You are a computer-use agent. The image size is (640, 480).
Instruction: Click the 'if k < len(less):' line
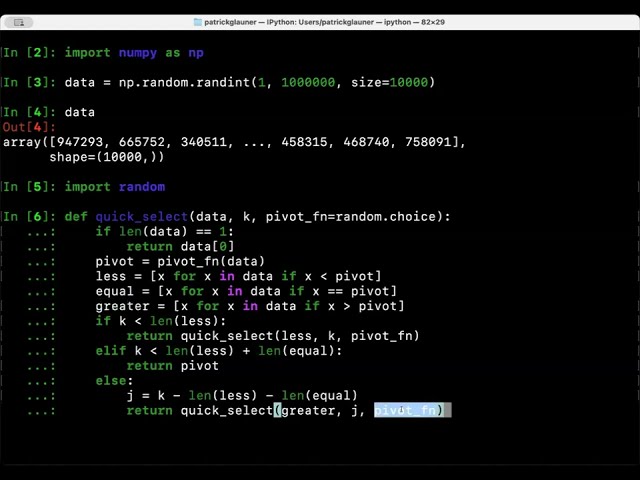coord(160,321)
